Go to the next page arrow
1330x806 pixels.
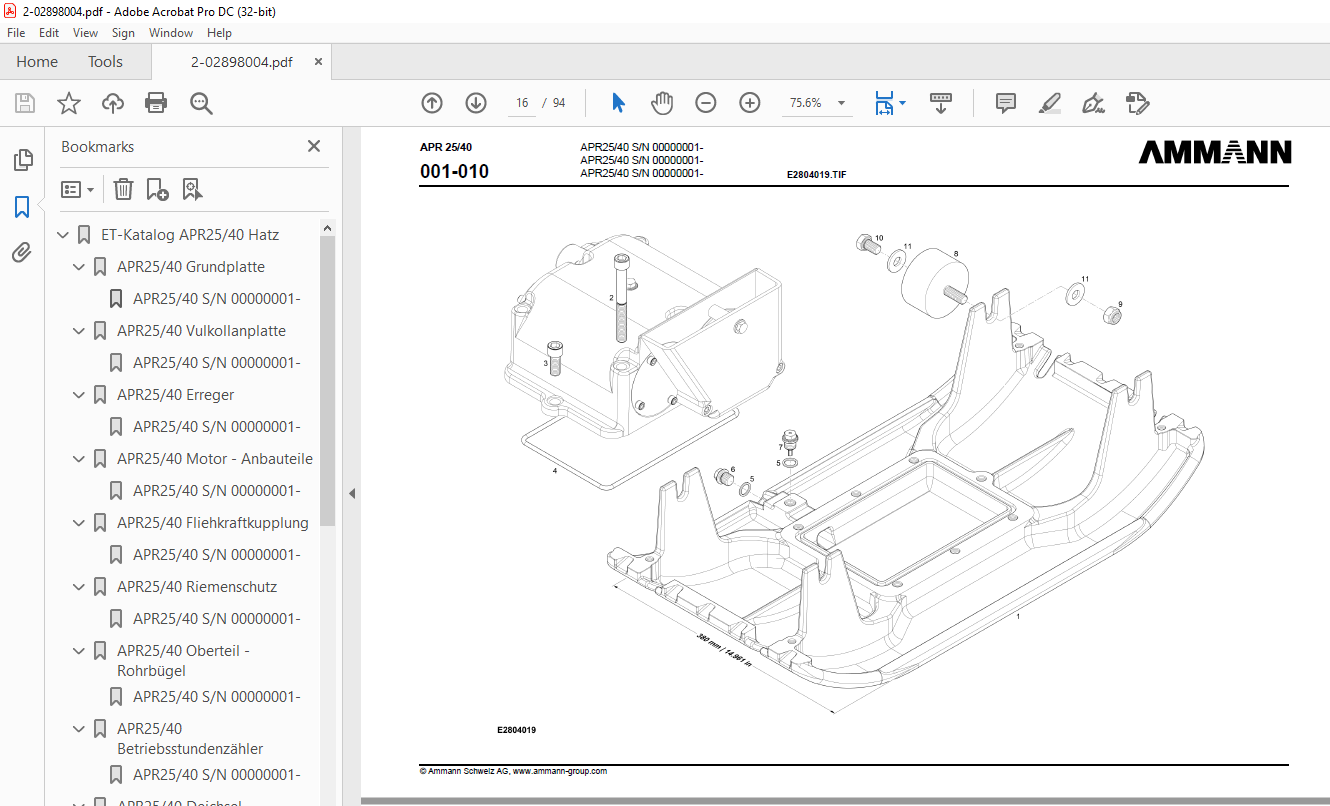point(476,103)
